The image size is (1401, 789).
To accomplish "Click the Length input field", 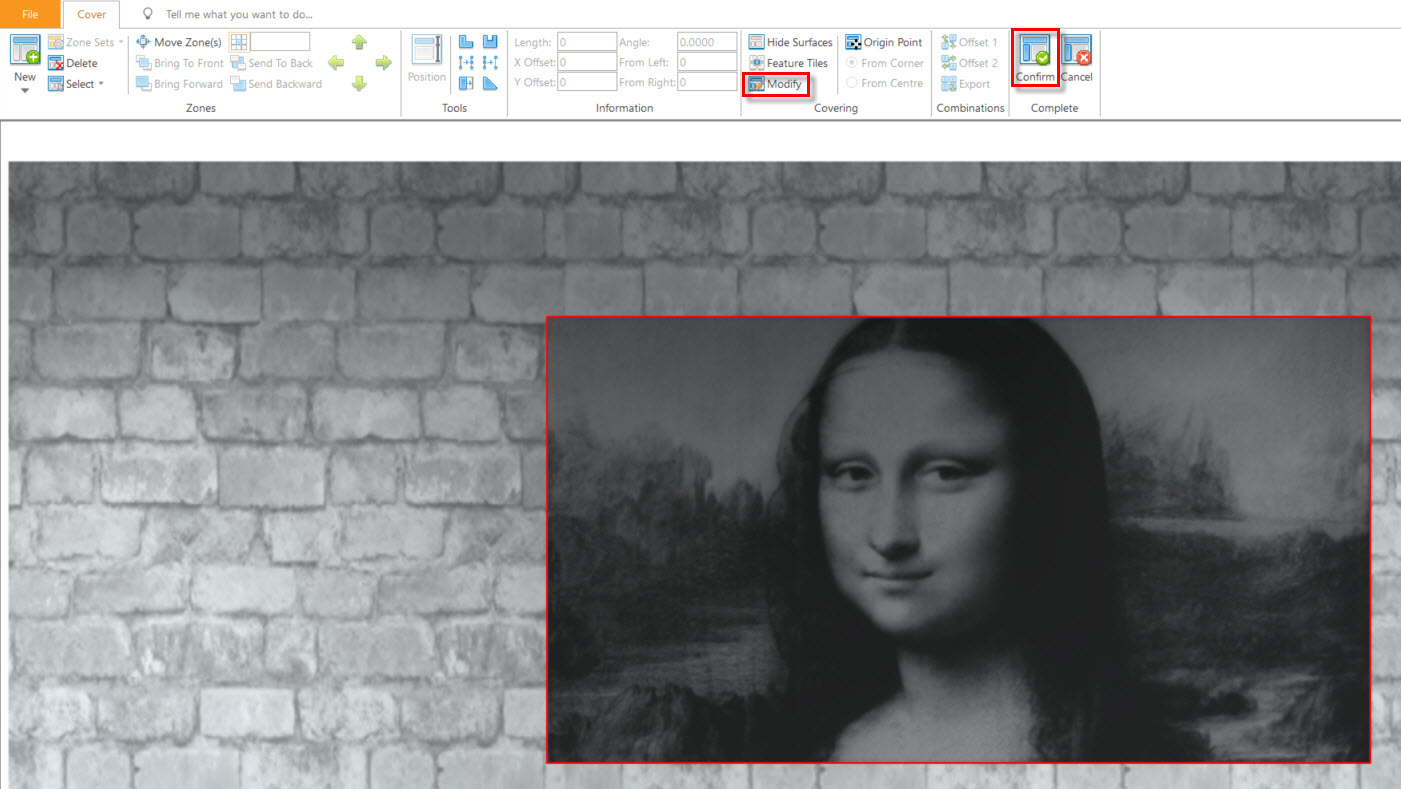I will [587, 42].
